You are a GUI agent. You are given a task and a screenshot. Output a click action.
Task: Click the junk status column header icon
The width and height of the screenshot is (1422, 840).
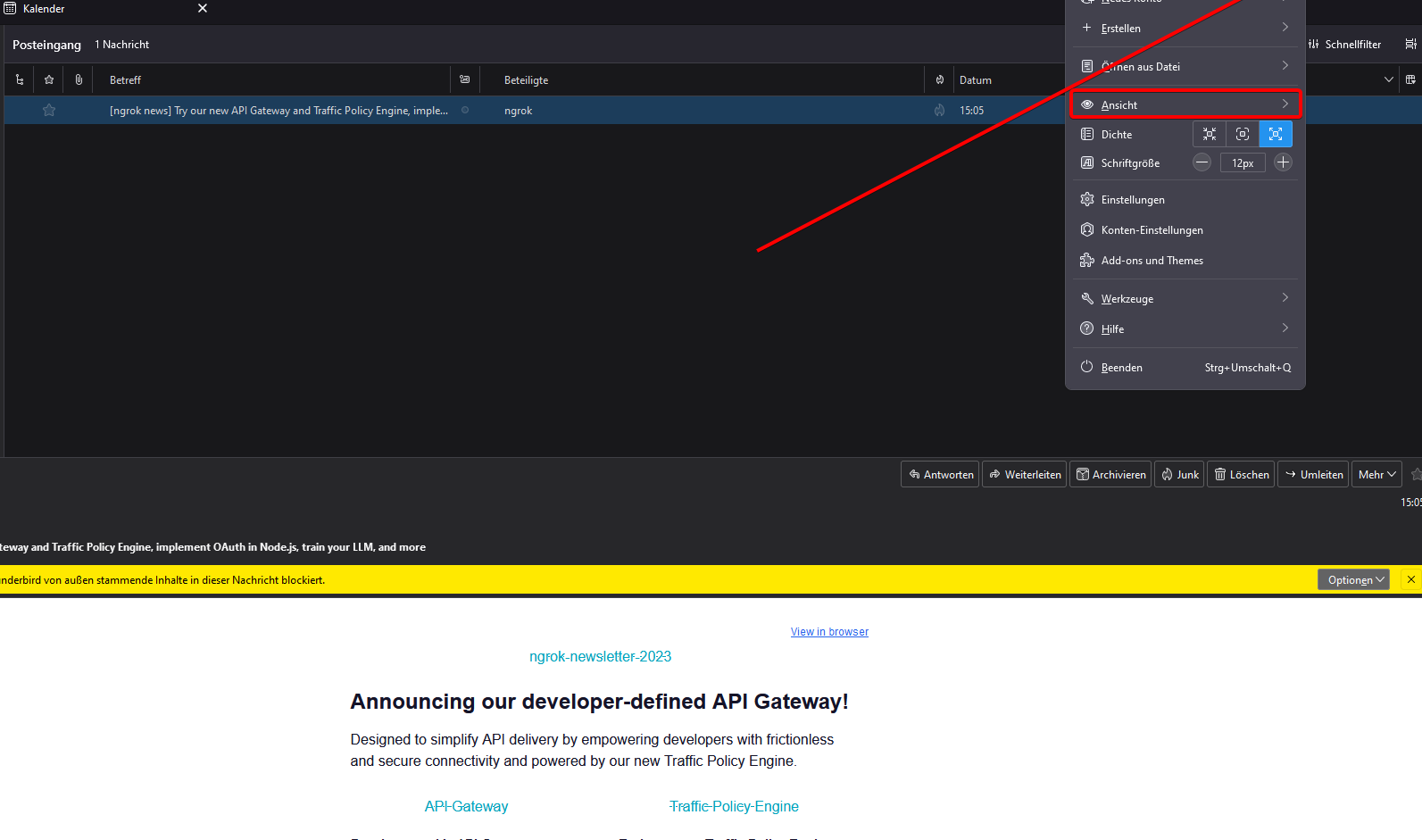[939, 80]
